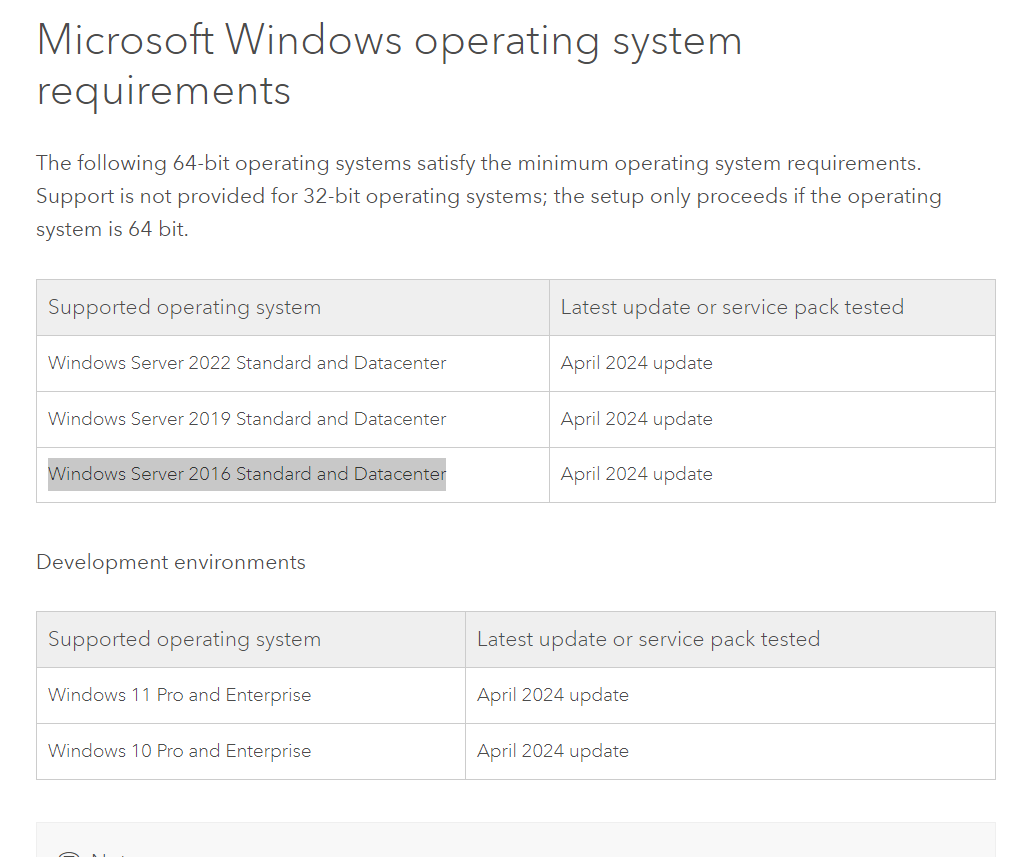The width and height of the screenshot is (1030, 857).
Task: Click the page heading about Windows operating system requirements
Action: [x=389, y=42]
